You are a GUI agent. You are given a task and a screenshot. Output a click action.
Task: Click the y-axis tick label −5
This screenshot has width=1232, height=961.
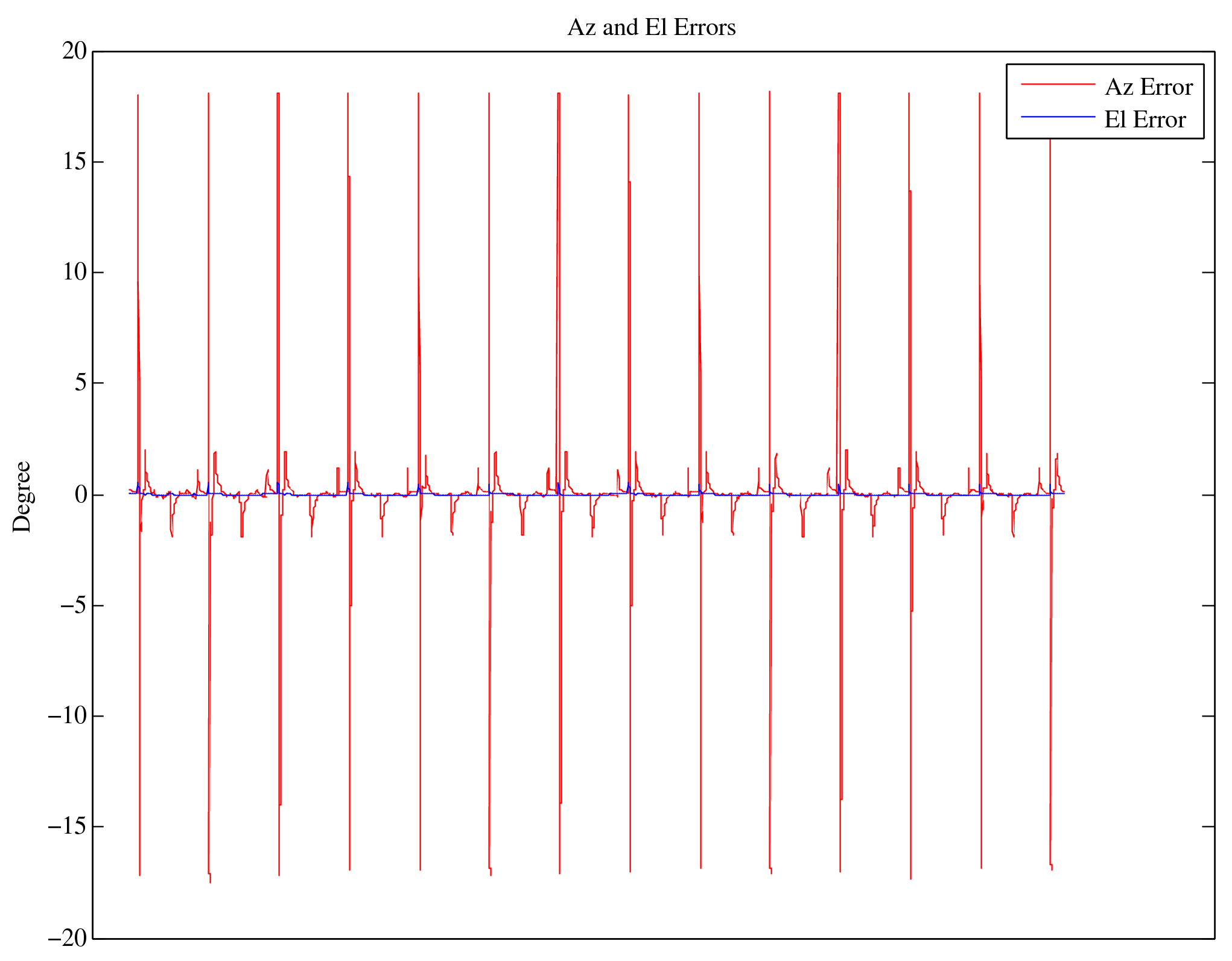pos(74,605)
